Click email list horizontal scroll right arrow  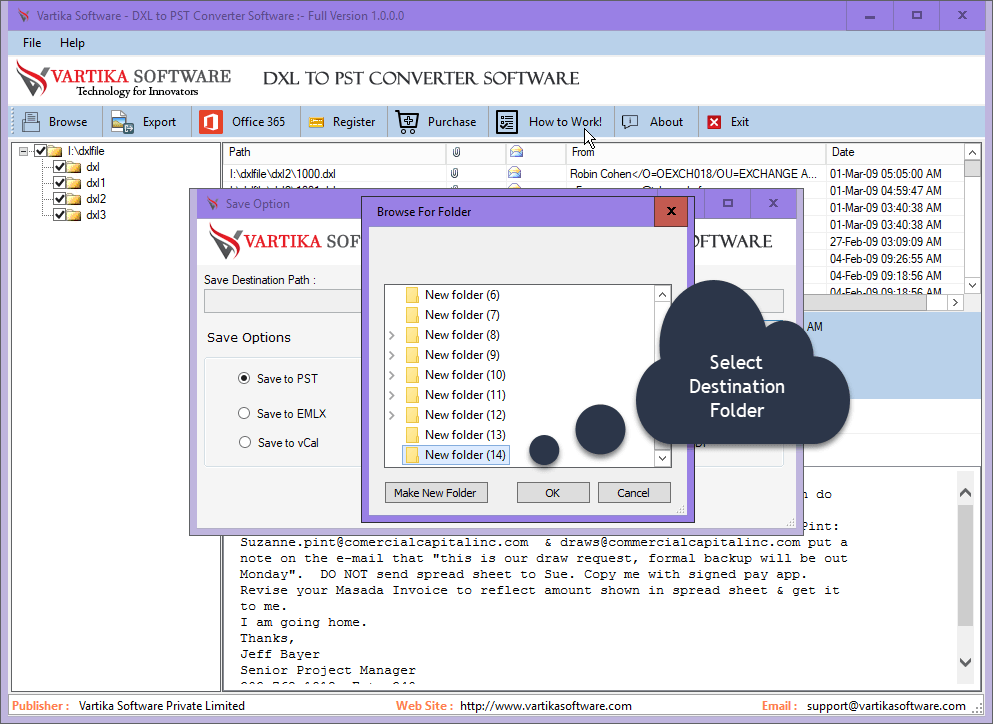955,303
